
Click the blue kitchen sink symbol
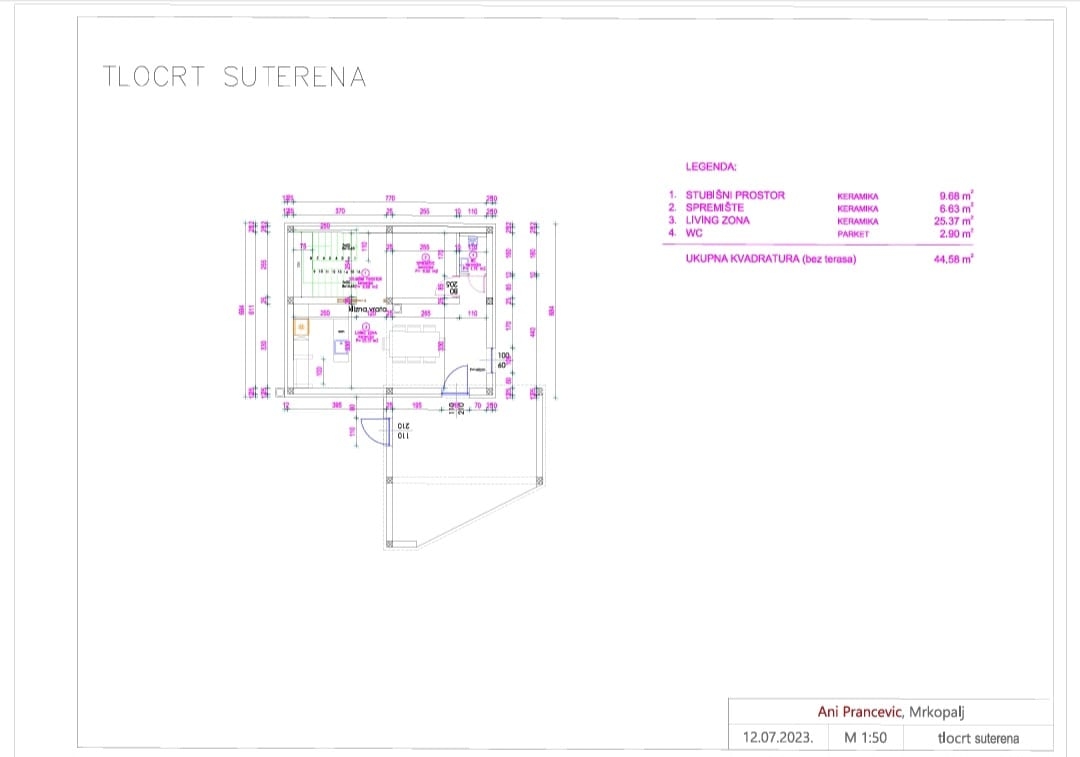pyautogui.click(x=340, y=346)
